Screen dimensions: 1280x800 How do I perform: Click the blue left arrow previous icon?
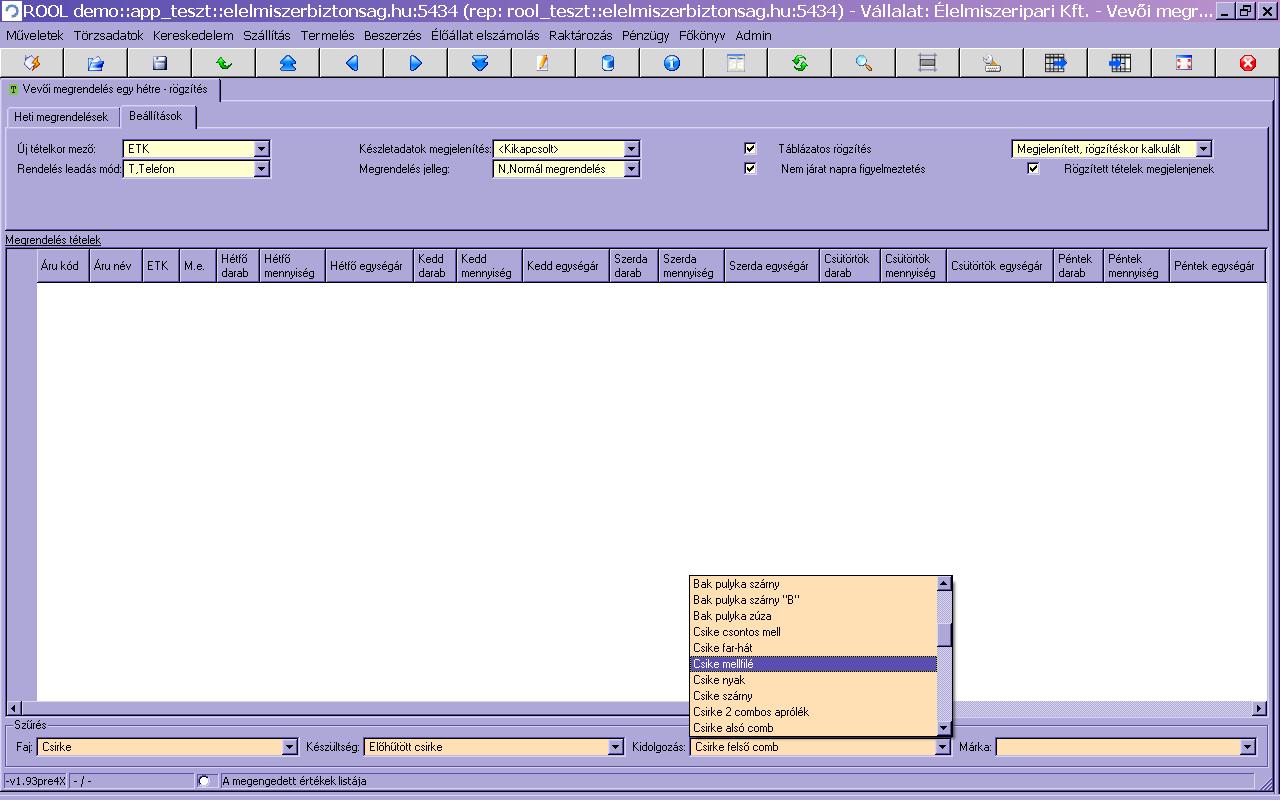[351, 63]
